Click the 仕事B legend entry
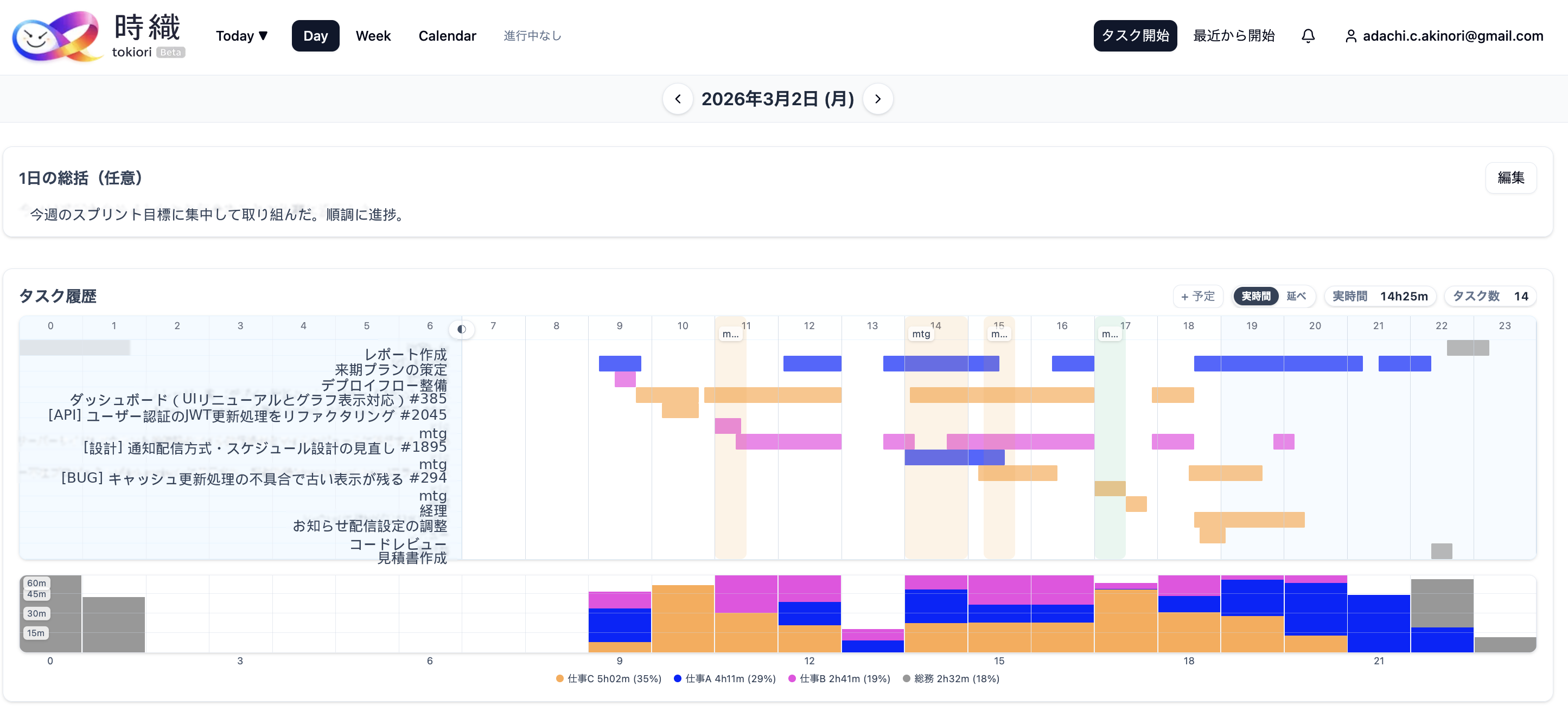Screen dimensions: 1568x718 [x=839, y=678]
